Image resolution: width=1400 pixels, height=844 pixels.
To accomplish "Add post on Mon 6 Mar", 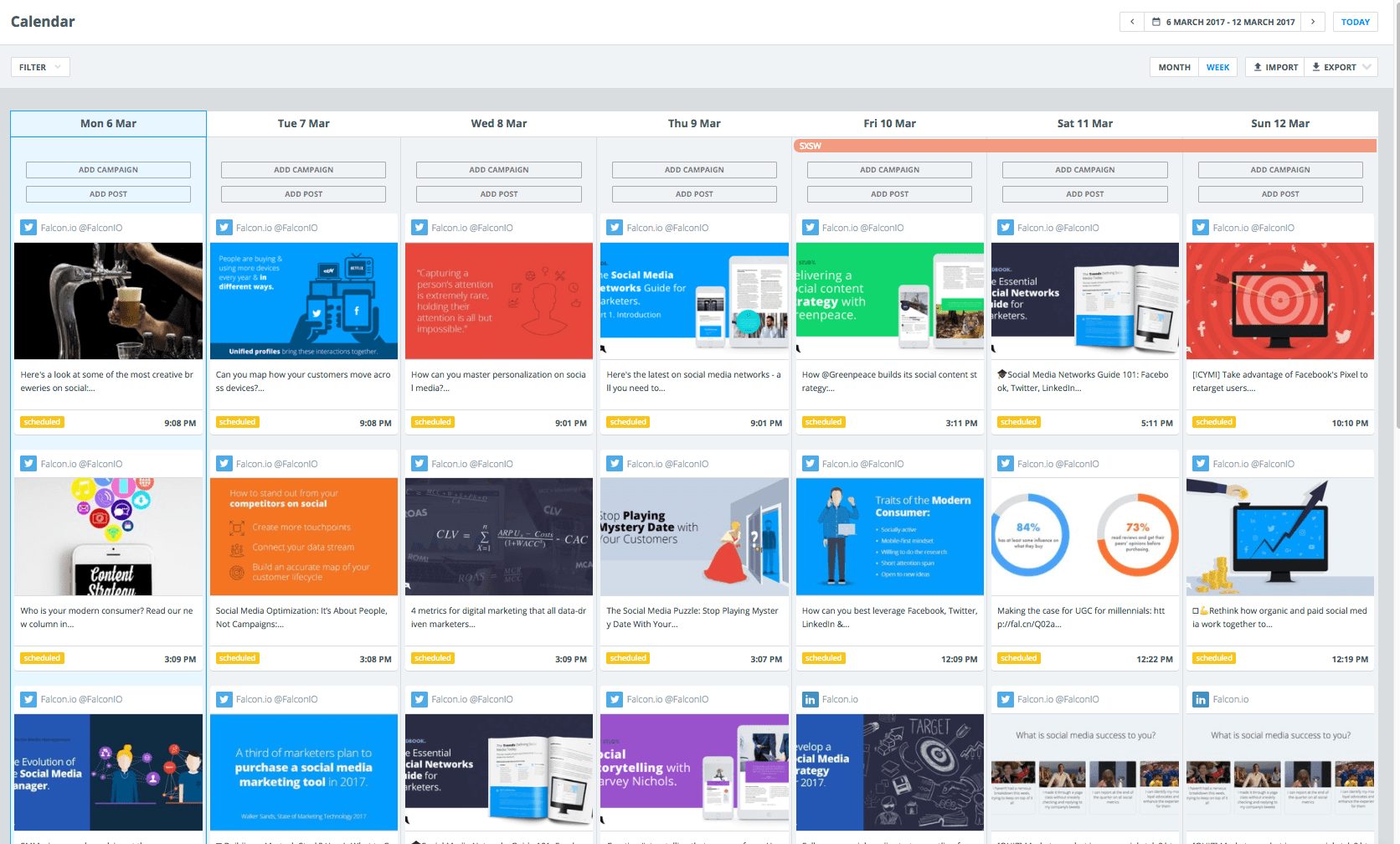I will 108,194.
